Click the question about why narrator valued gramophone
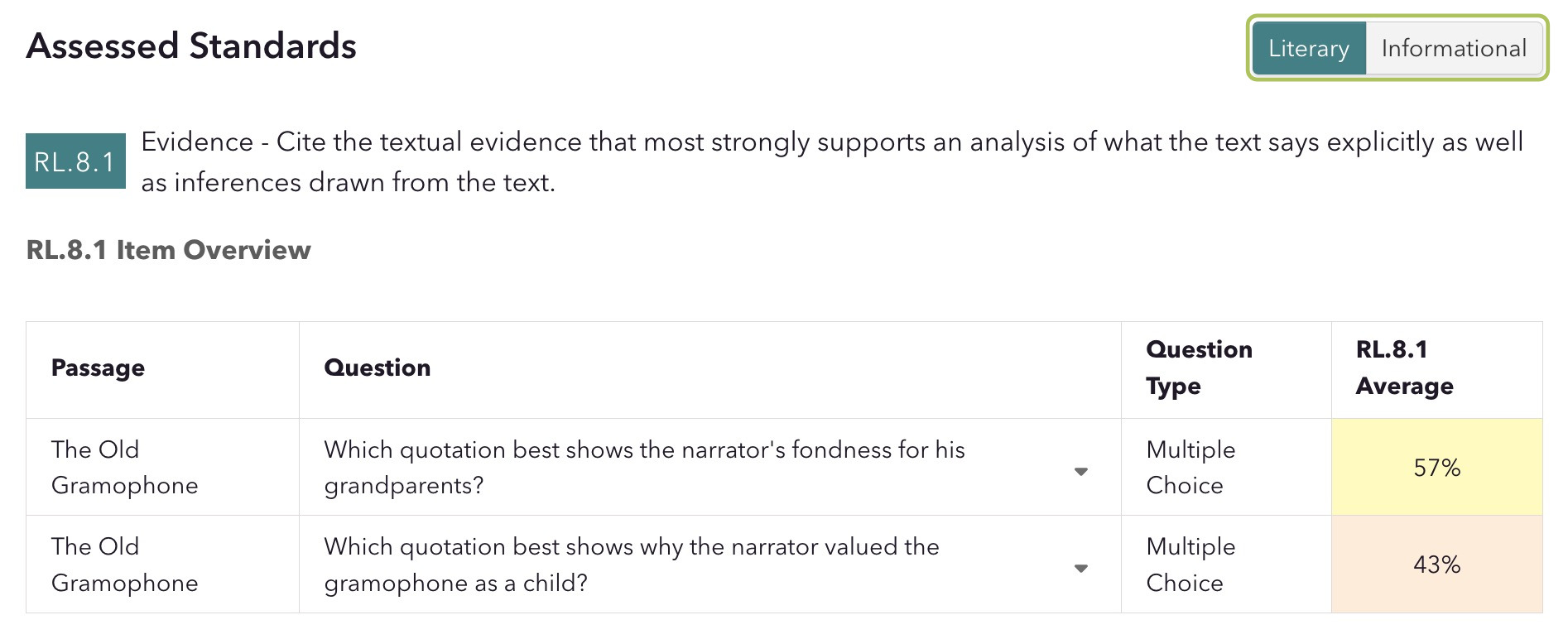The width and height of the screenshot is (1568, 639). coord(632,565)
